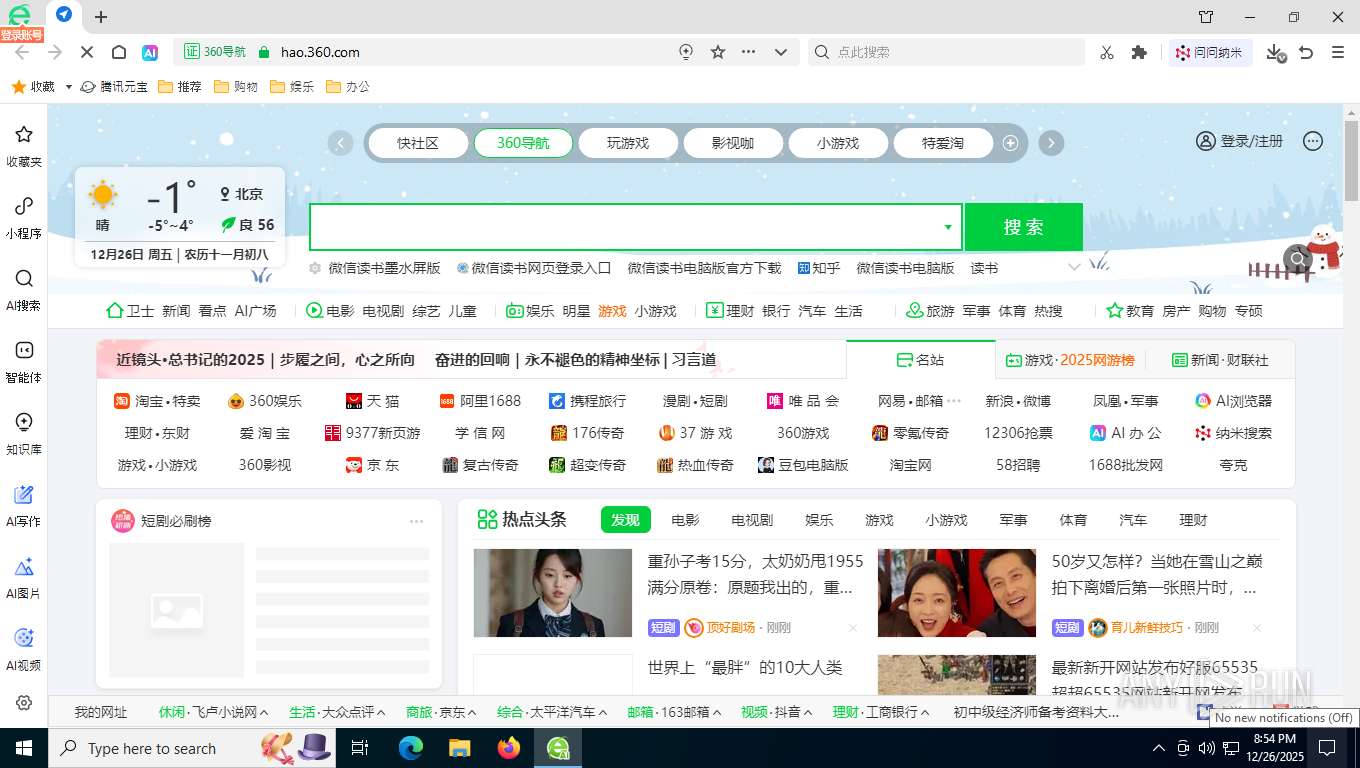This screenshot has height=768, width=1360.
Task: Open 短剧必刷榜 card more options dots
Action: [x=417, y=521]
